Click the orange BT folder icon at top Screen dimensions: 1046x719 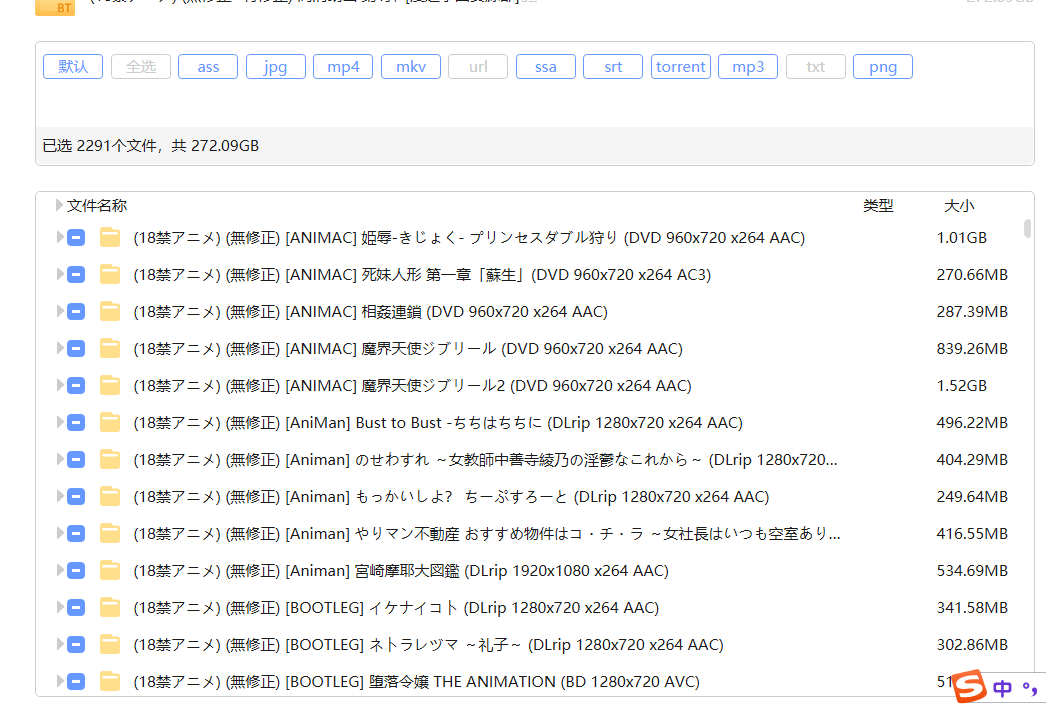55,6
